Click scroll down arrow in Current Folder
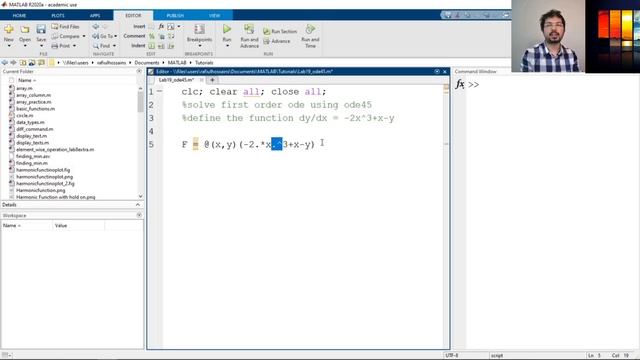Screen dimensions: 640x360 140,196
